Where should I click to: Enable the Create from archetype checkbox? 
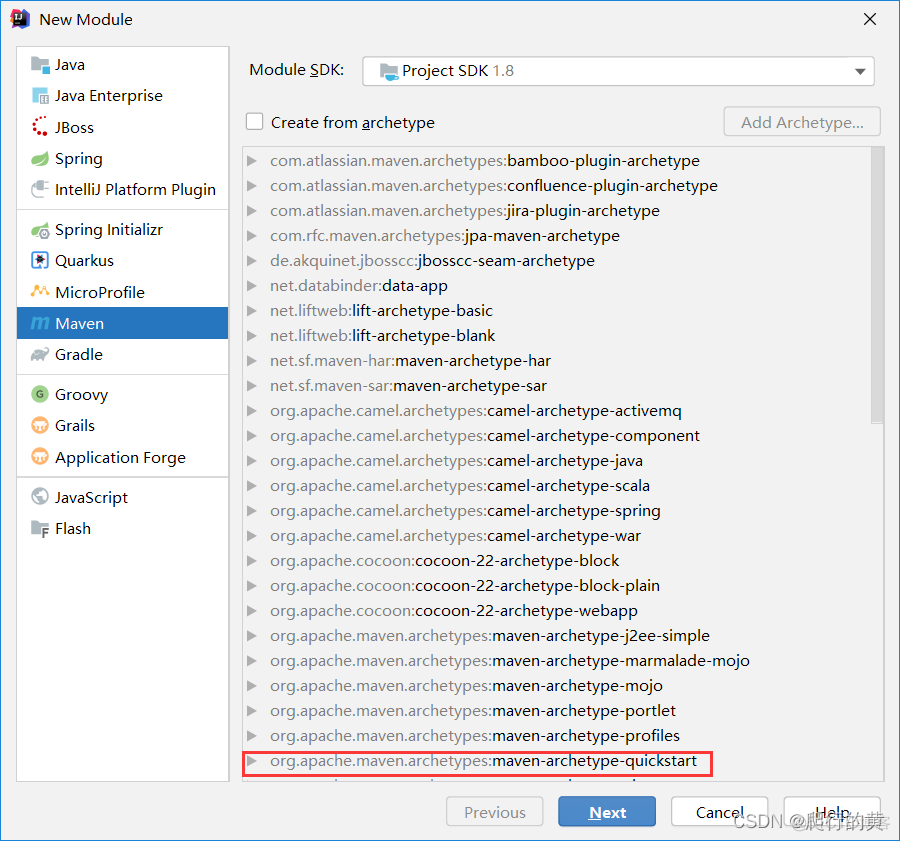tap(255, 122)
